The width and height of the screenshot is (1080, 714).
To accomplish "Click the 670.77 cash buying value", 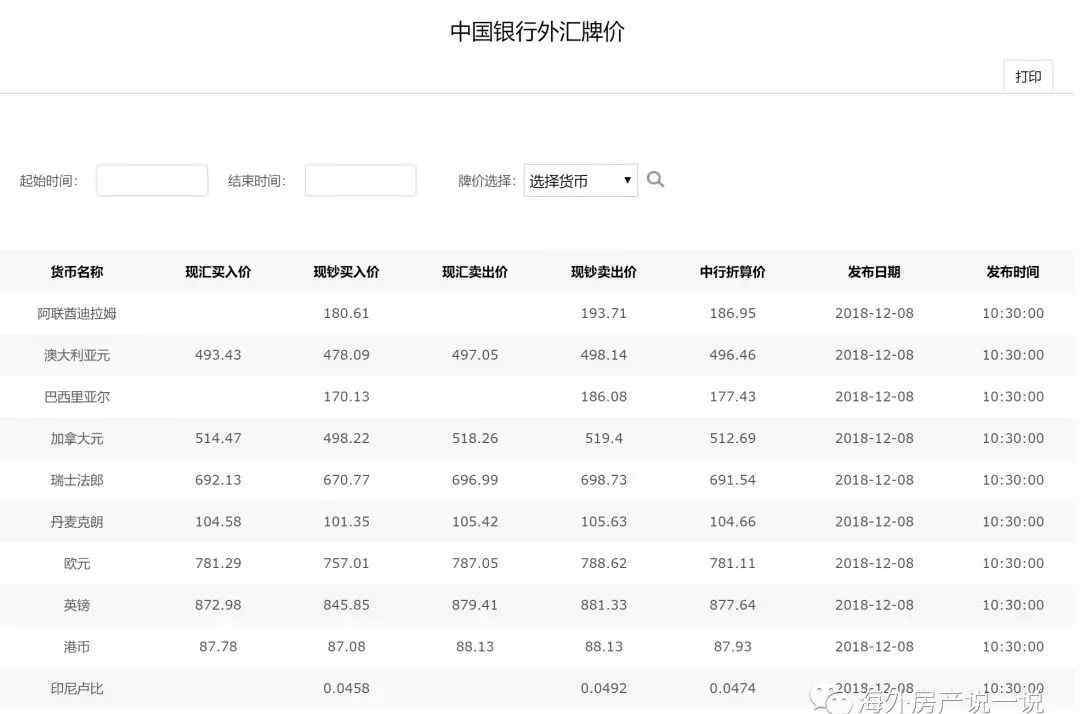I will coord(346,480).
